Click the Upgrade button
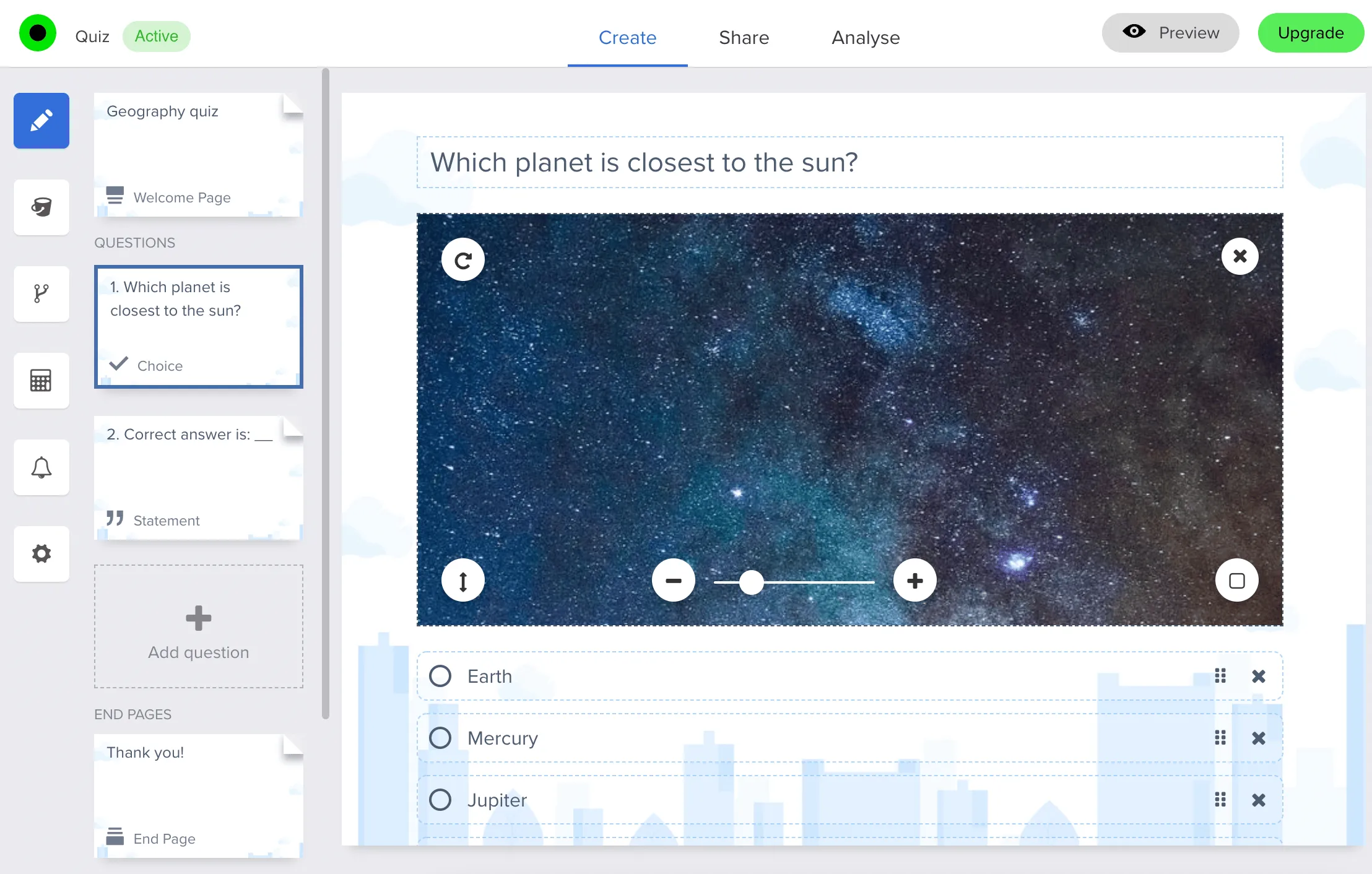The image size is (1372, 874). pyautogui.click(x=1311, y=33)
